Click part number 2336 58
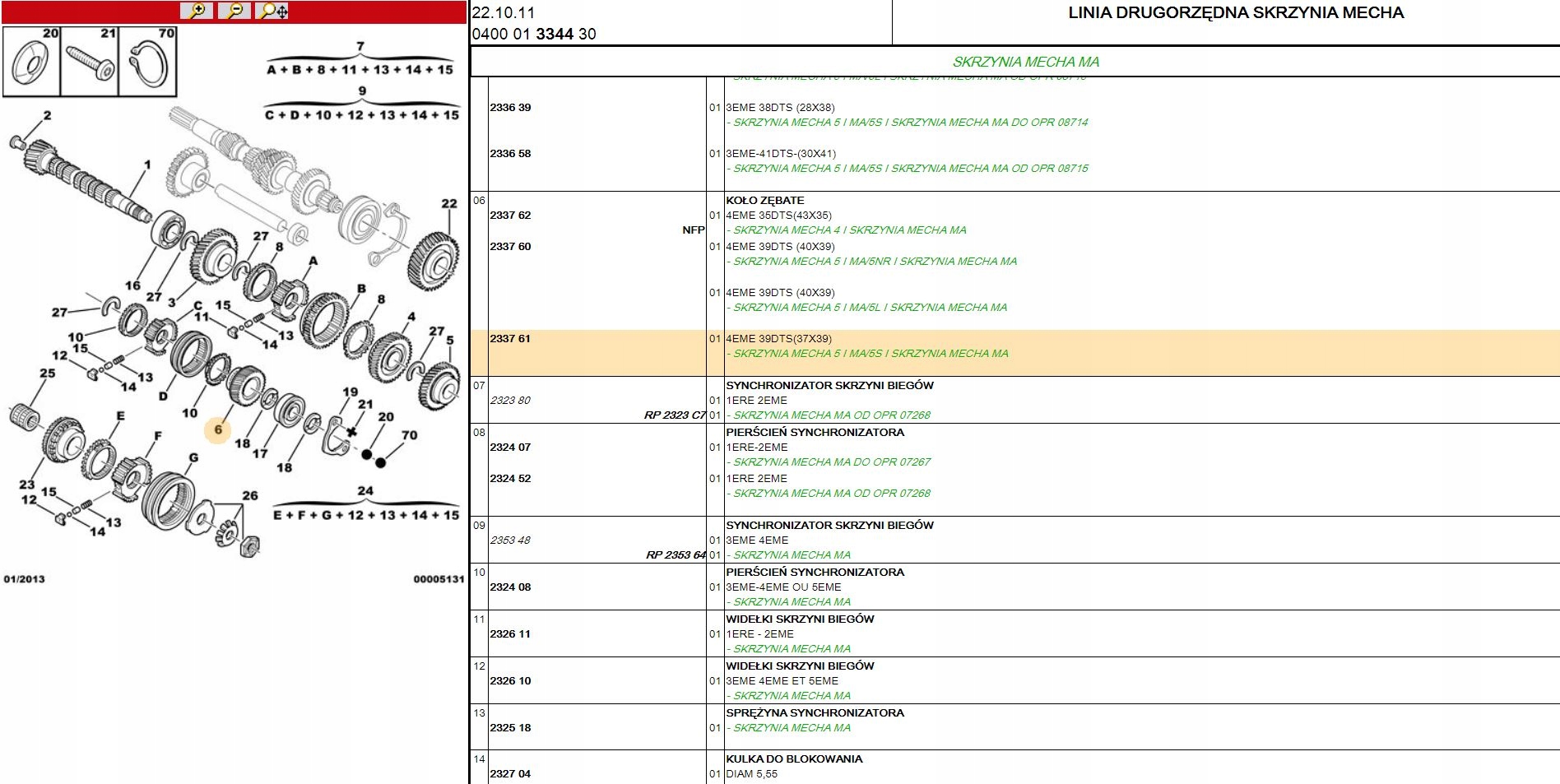This screenshot has width=1560, height=784. [x=510, y=153]
